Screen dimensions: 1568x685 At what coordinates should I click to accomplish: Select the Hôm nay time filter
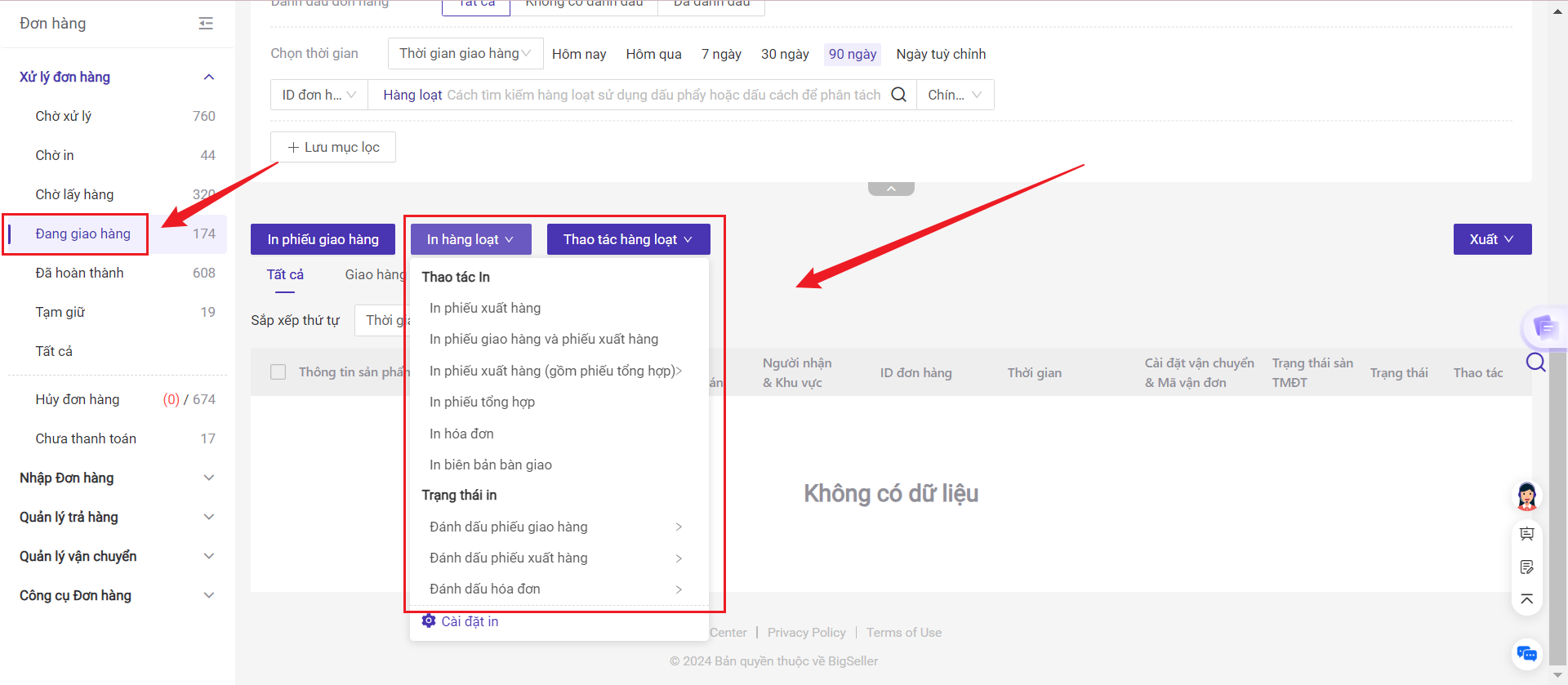[x=578, y=54]
